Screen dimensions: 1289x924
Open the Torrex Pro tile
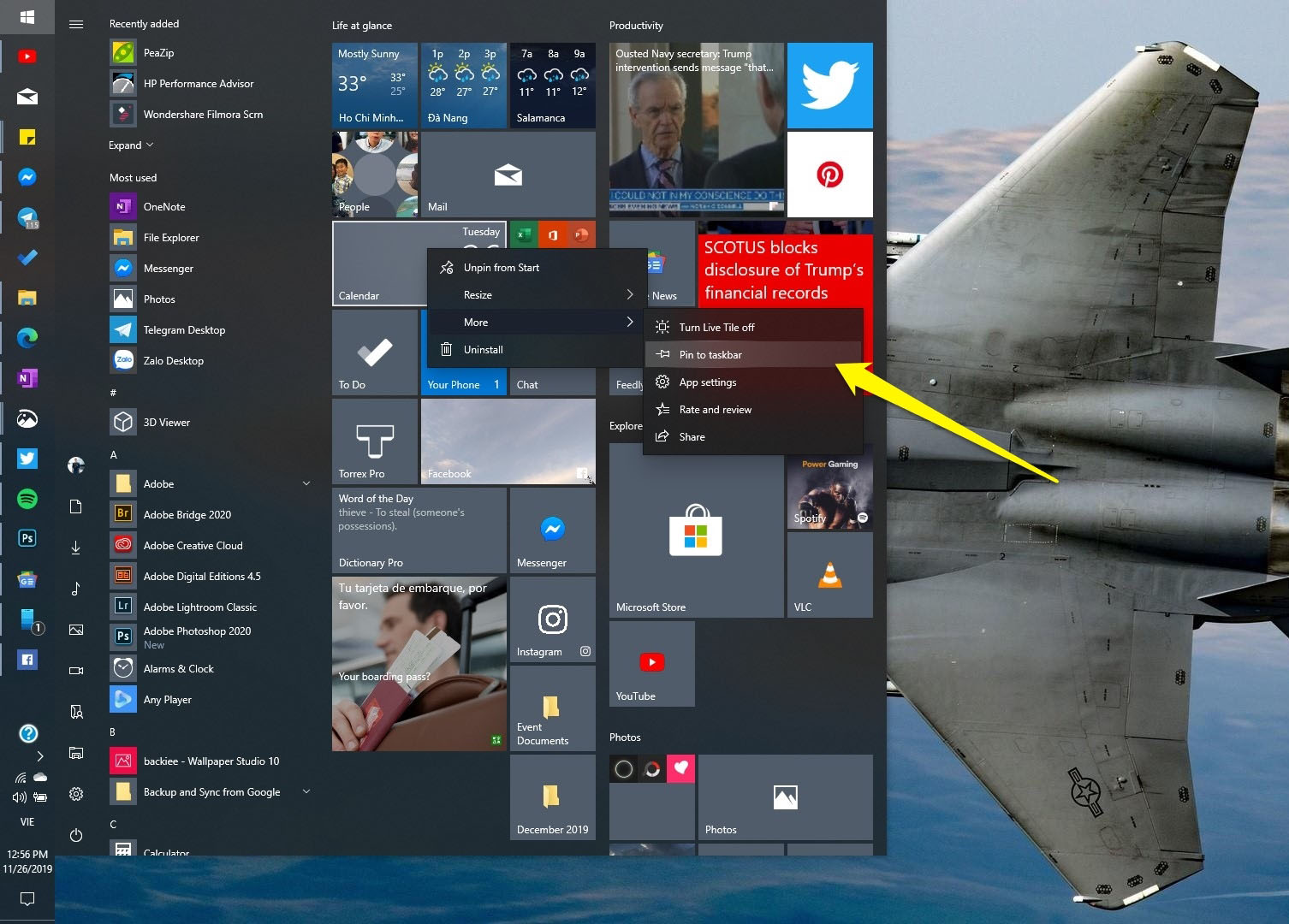(375, 441)
